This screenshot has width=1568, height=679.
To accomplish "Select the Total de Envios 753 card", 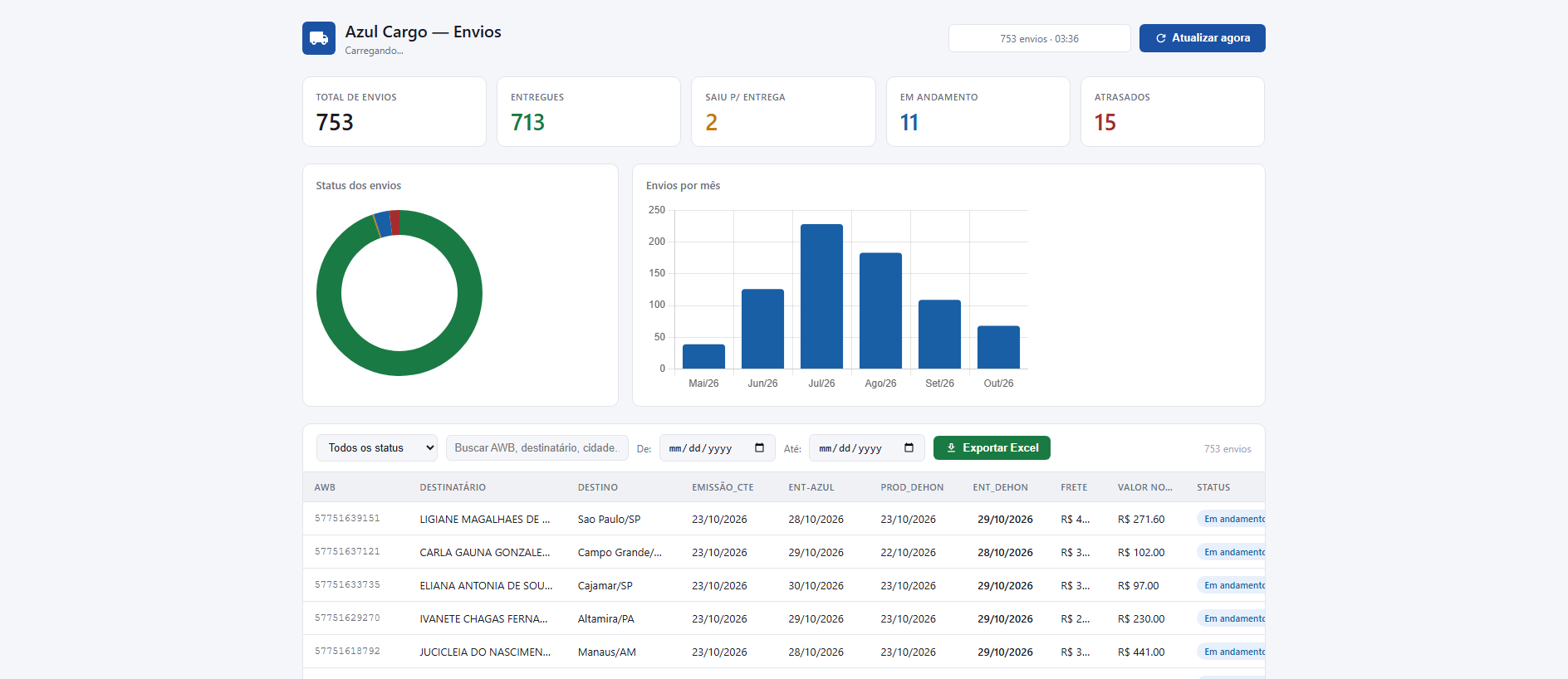I will pos(394,112).
